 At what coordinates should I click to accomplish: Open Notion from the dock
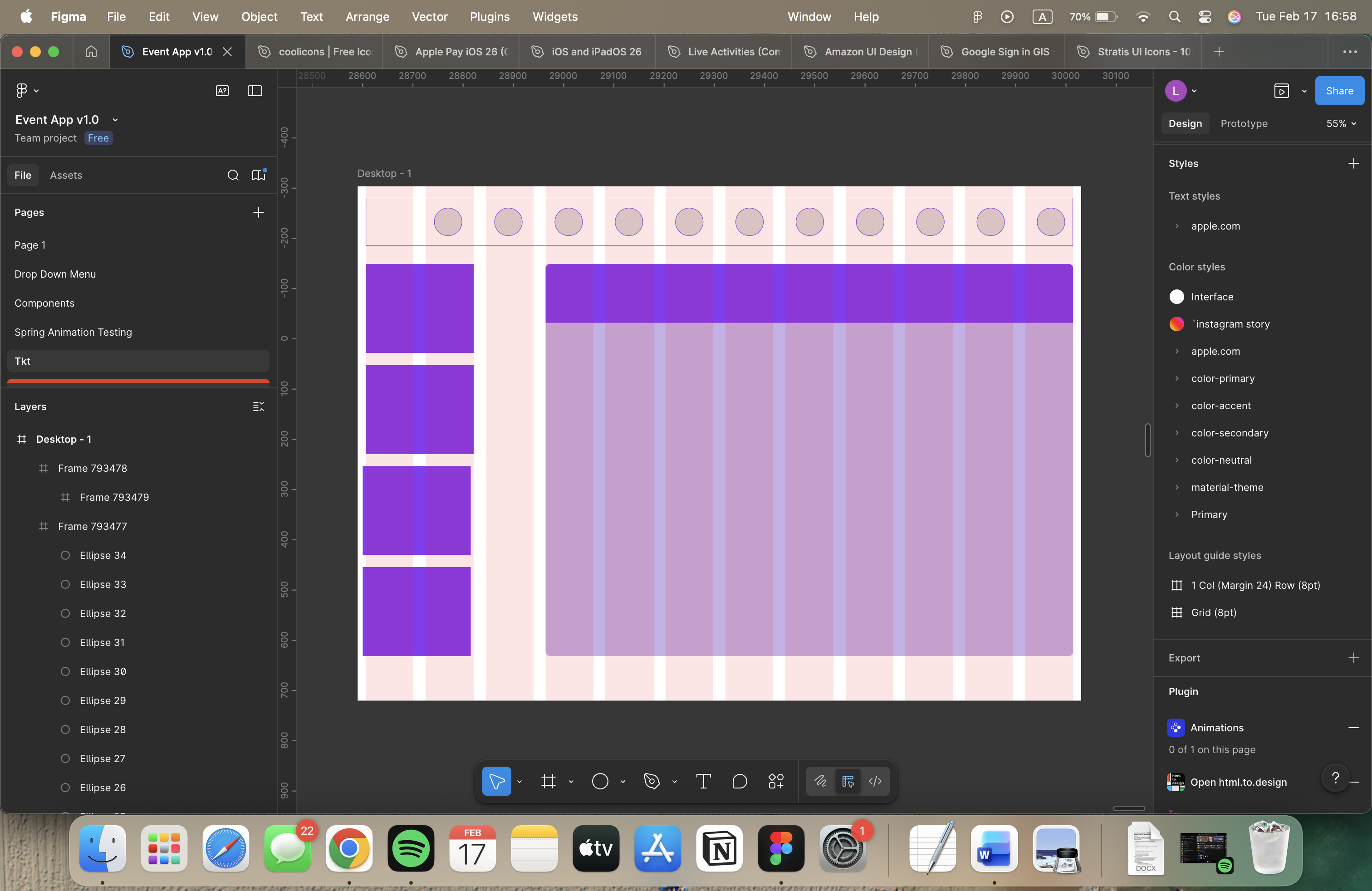[720, 848]
